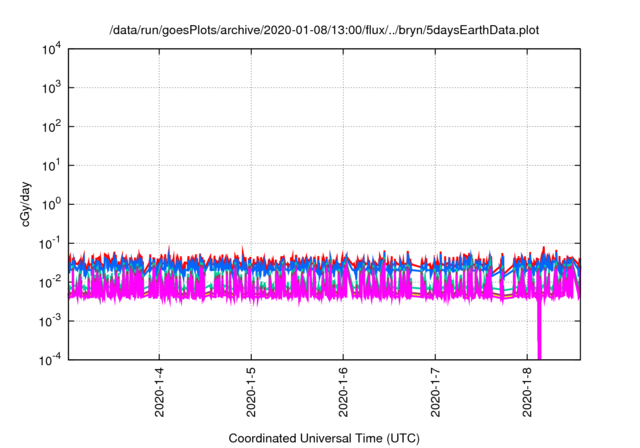This screenshot has width=640, height=448.
Task: Click grid intersection of 2020-1-6 and 10^2
Action: (344, 127)
